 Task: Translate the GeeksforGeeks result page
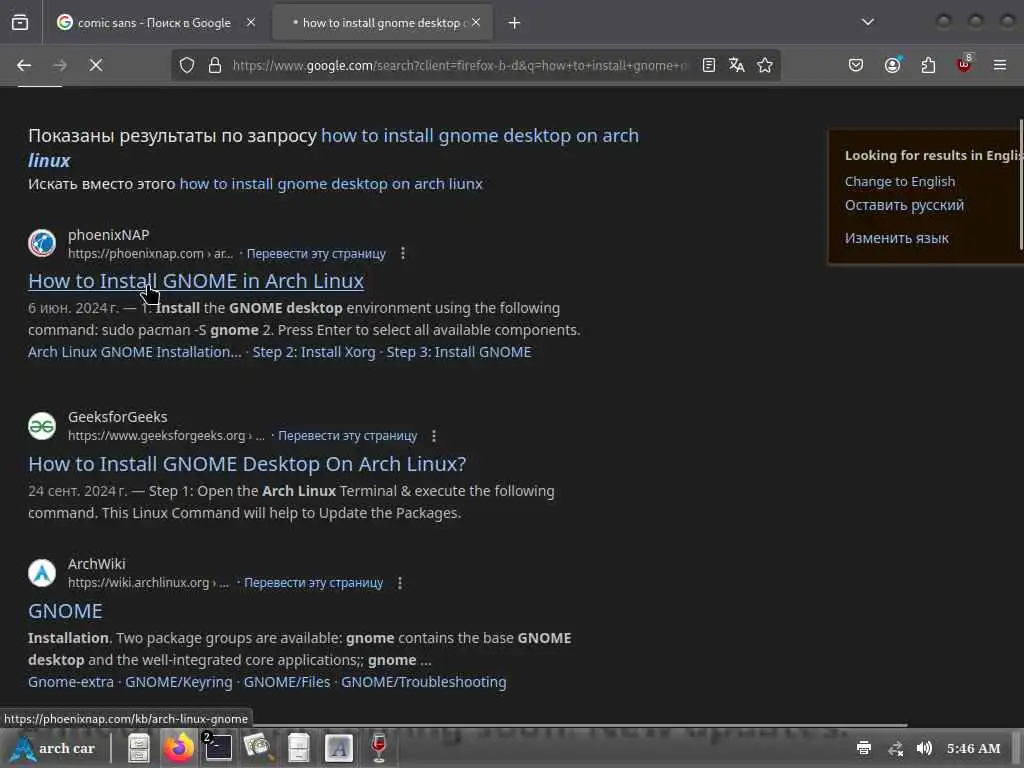tap(347, 436)
